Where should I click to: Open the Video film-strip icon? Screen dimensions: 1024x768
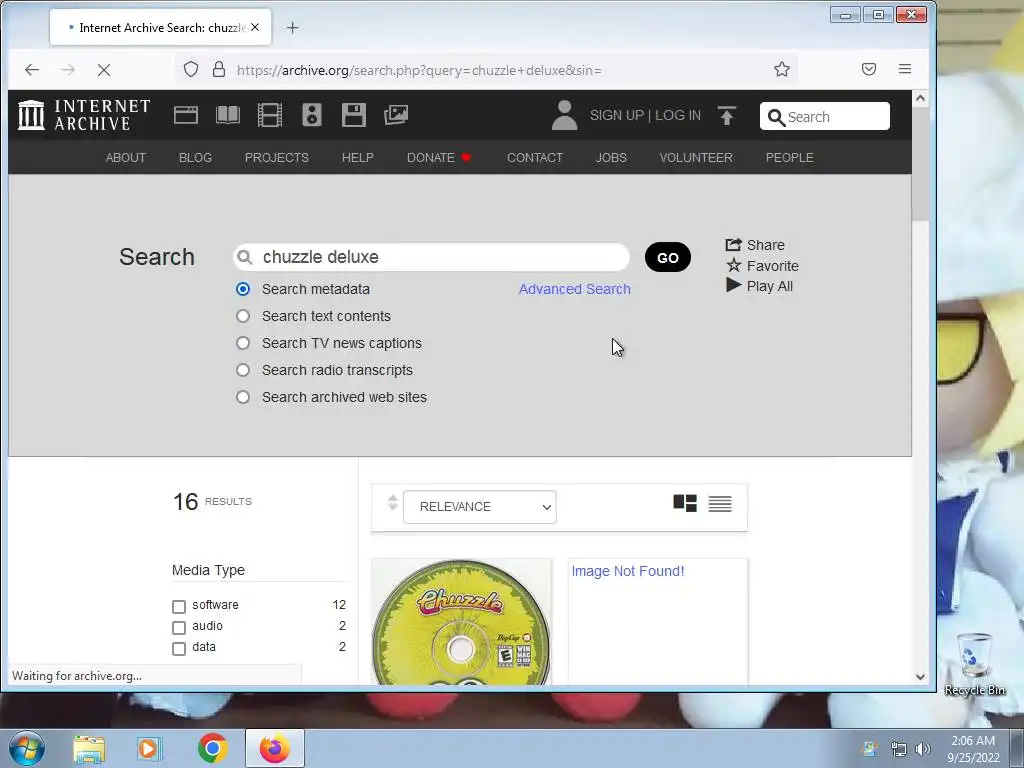[x=270, y=115]
